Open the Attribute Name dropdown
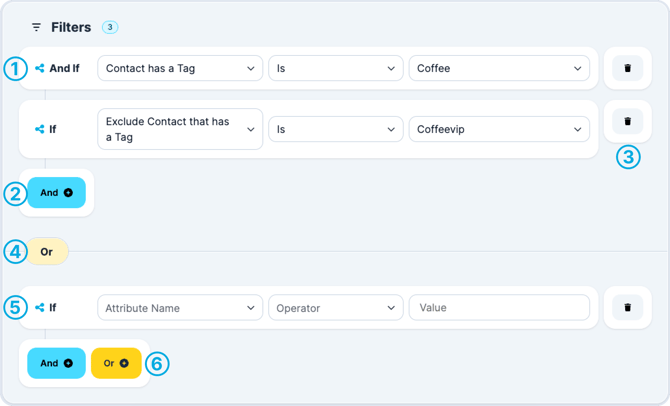This screenshot has height=406, width=670. [180, 308]
